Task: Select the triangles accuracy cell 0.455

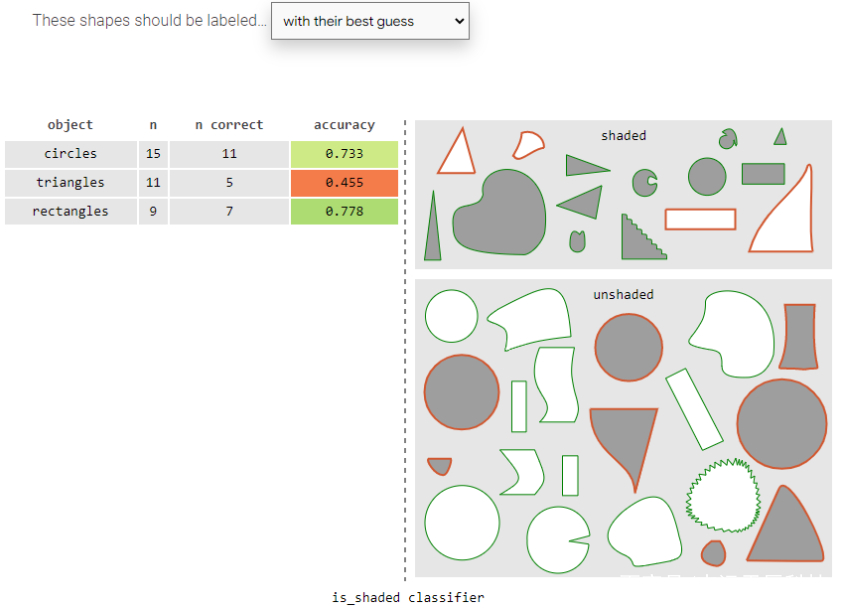Action: 344,183
